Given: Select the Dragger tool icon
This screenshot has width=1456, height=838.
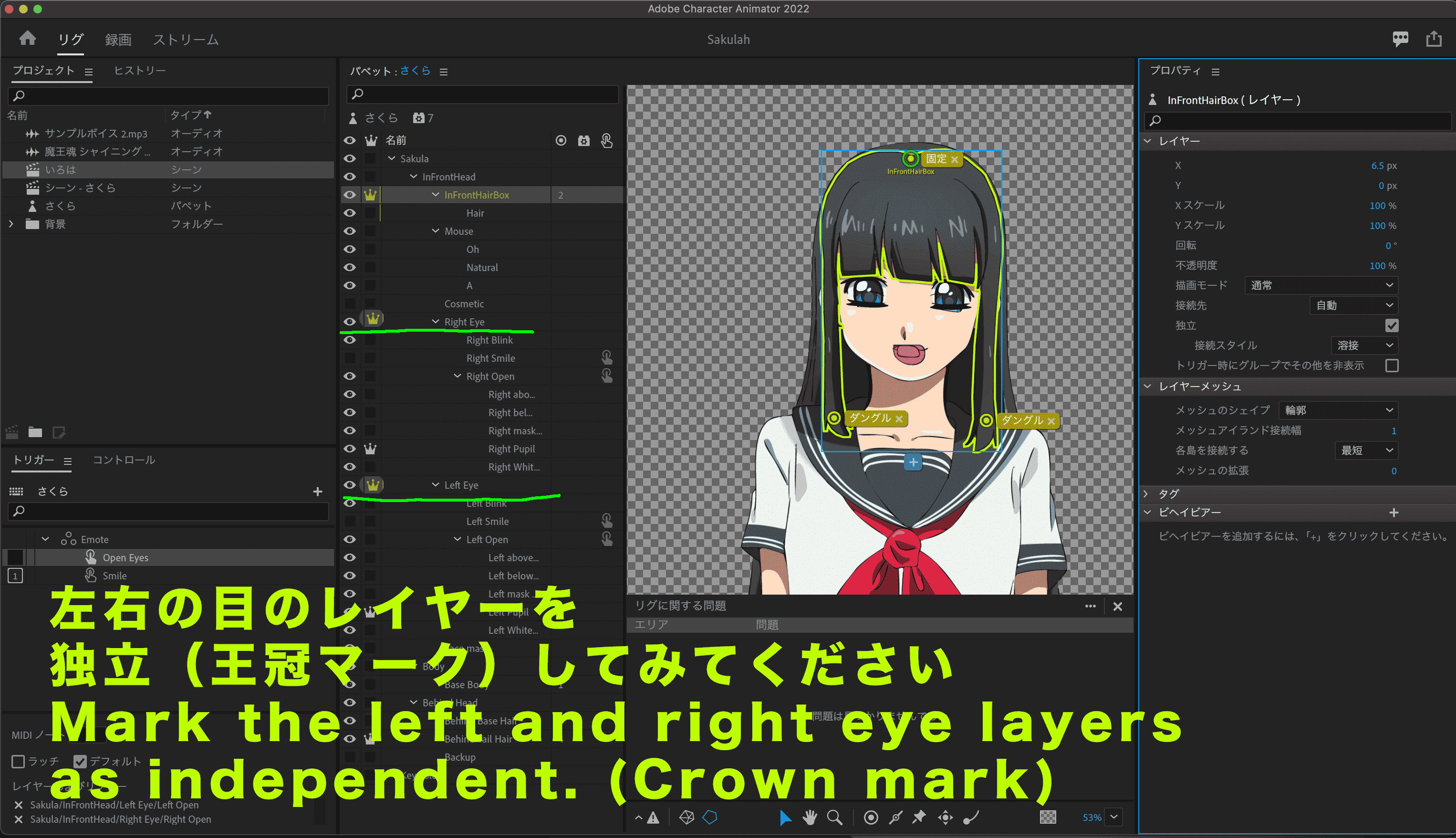Looking at the screenshot, I should [x=945, y=817].
